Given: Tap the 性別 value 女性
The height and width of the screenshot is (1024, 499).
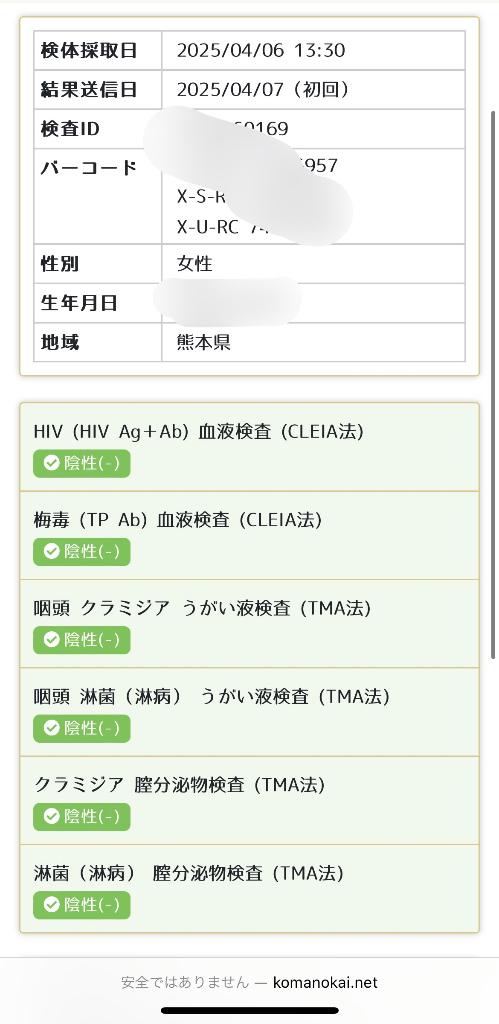Looking at the screenshot, I should tap(195, 264).
